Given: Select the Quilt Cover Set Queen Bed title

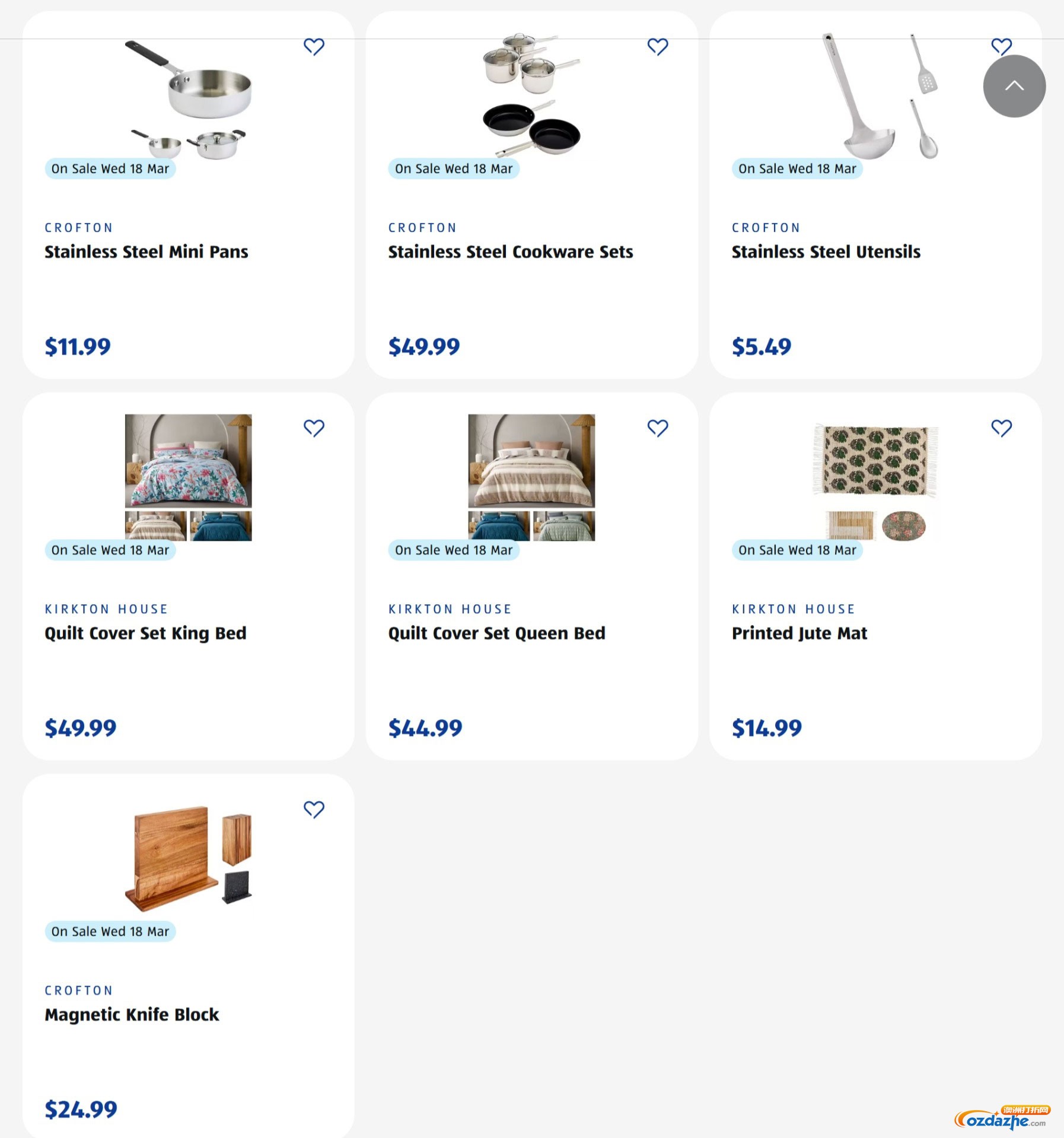Looking at the screenshot, I should click(x=496, y=633).
